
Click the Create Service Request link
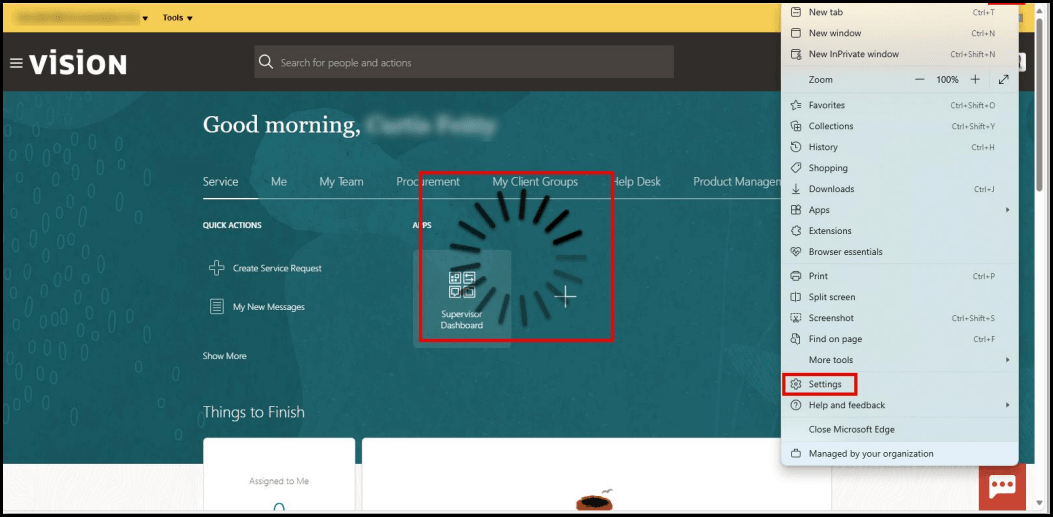277,268
